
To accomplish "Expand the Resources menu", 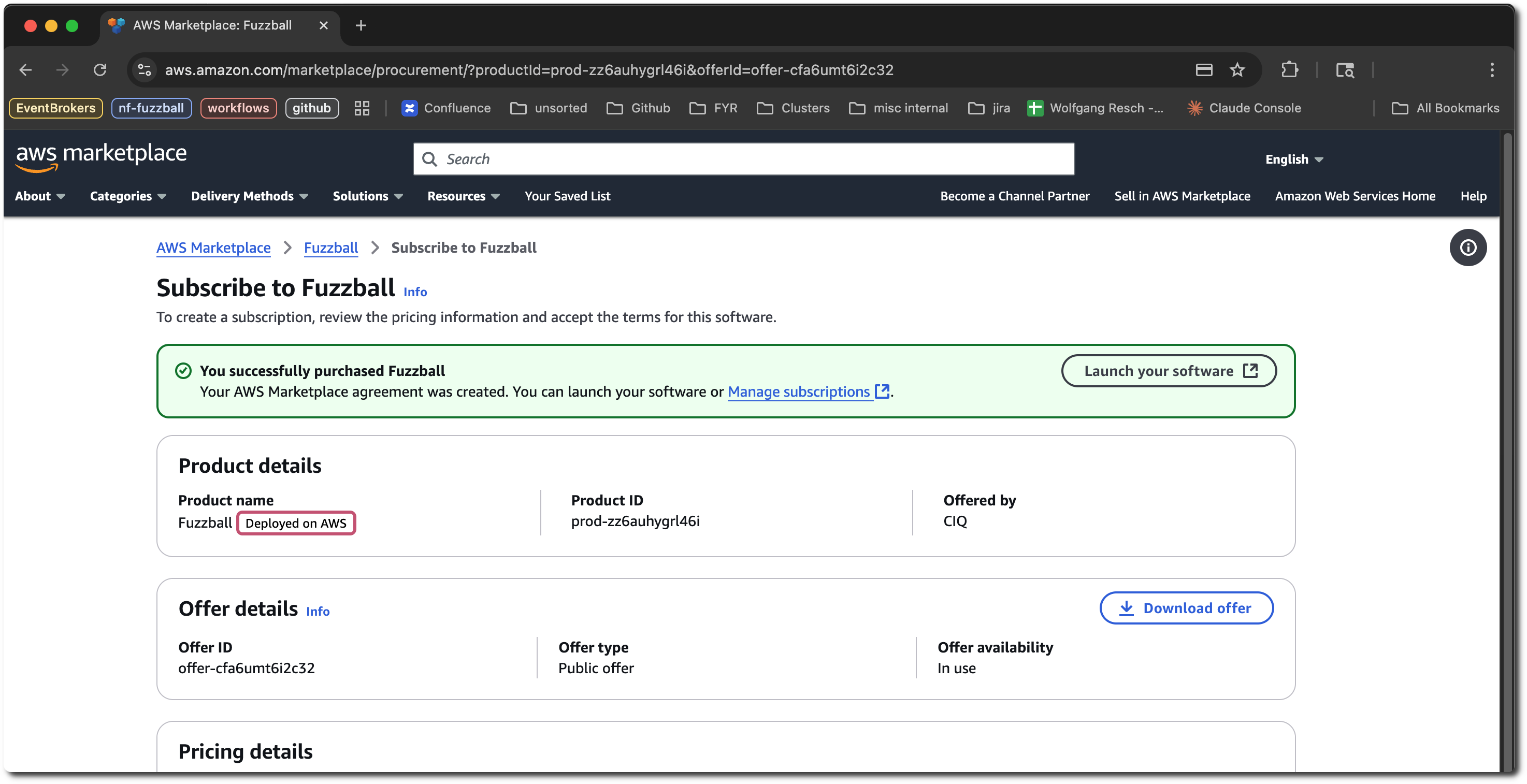I will 464,196.
